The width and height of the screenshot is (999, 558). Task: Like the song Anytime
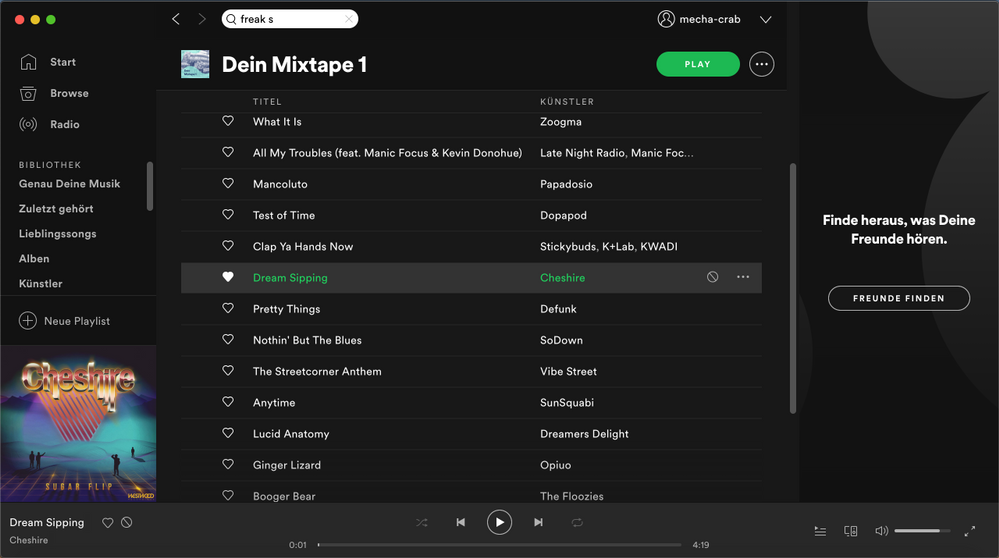[x=227, y=401]
